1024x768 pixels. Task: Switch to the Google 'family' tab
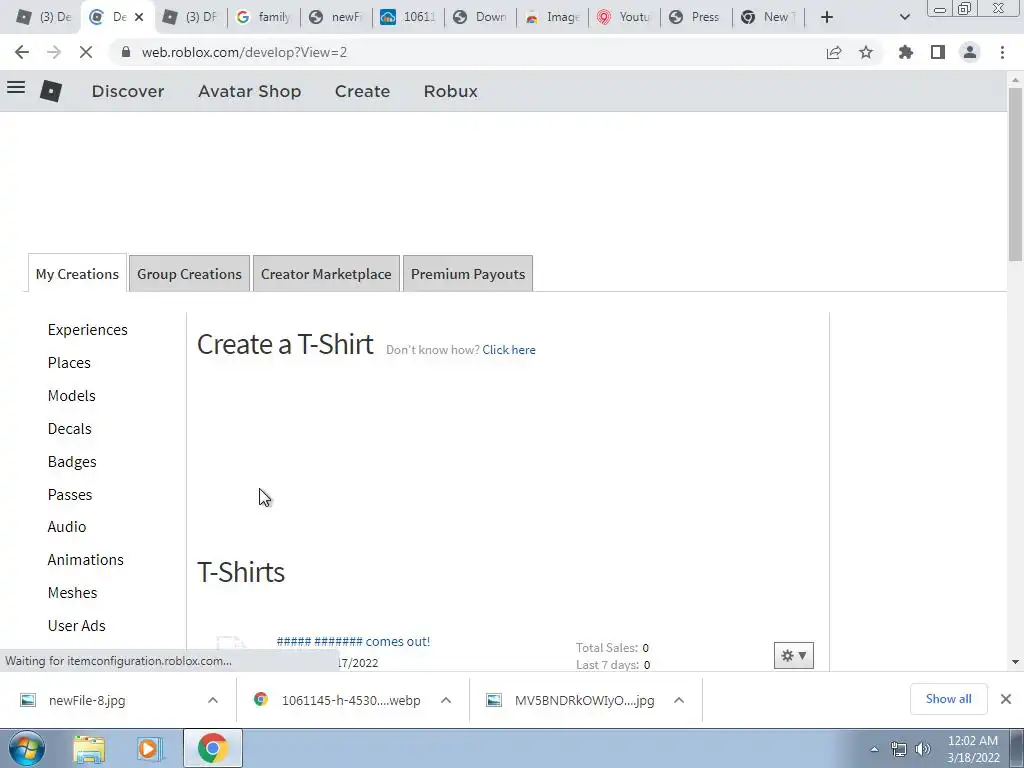(263, 17)
